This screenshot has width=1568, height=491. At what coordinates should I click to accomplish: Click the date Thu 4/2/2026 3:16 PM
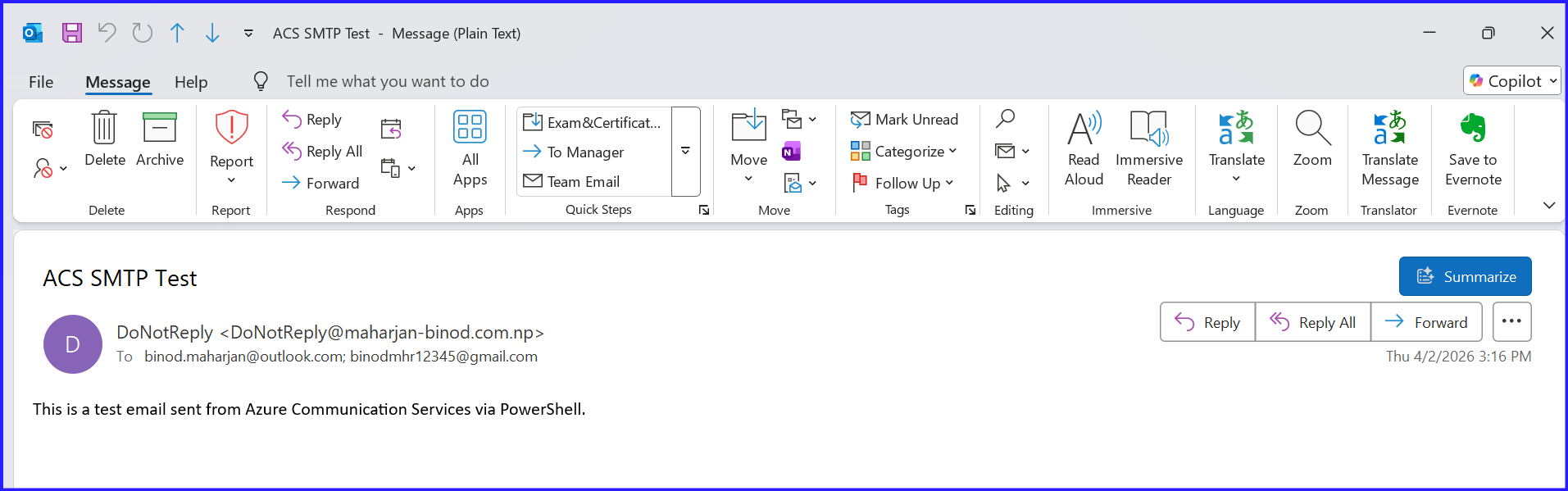1459,357
